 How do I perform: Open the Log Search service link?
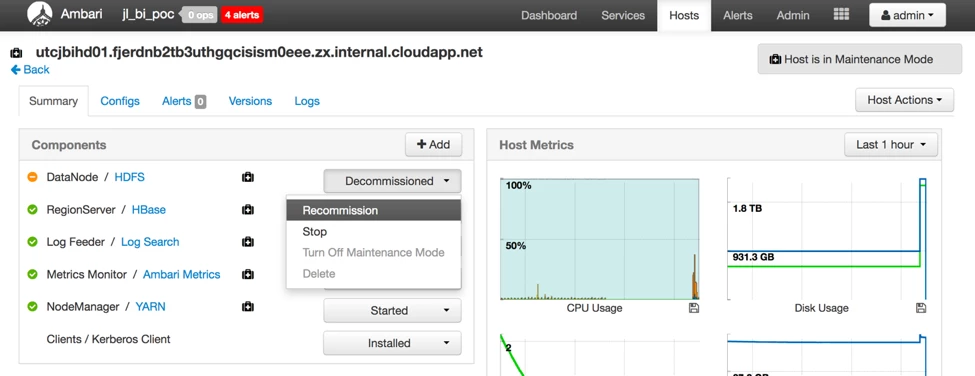(x=150, y=242)
